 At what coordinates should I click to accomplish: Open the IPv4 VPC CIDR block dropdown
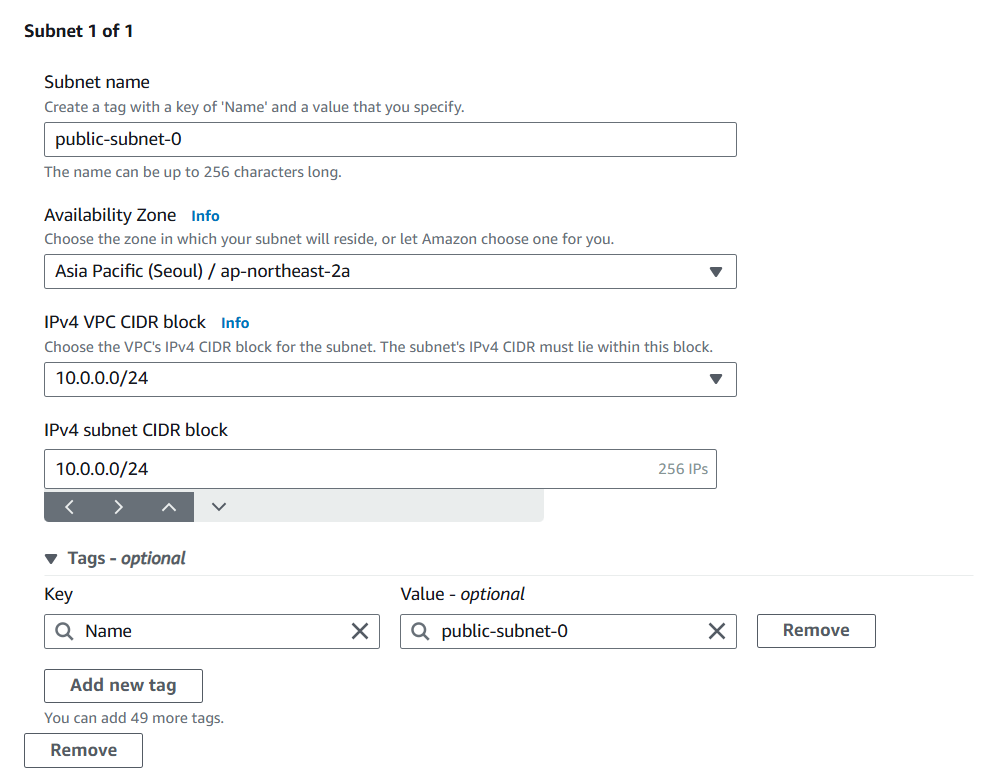coord(390,379)
